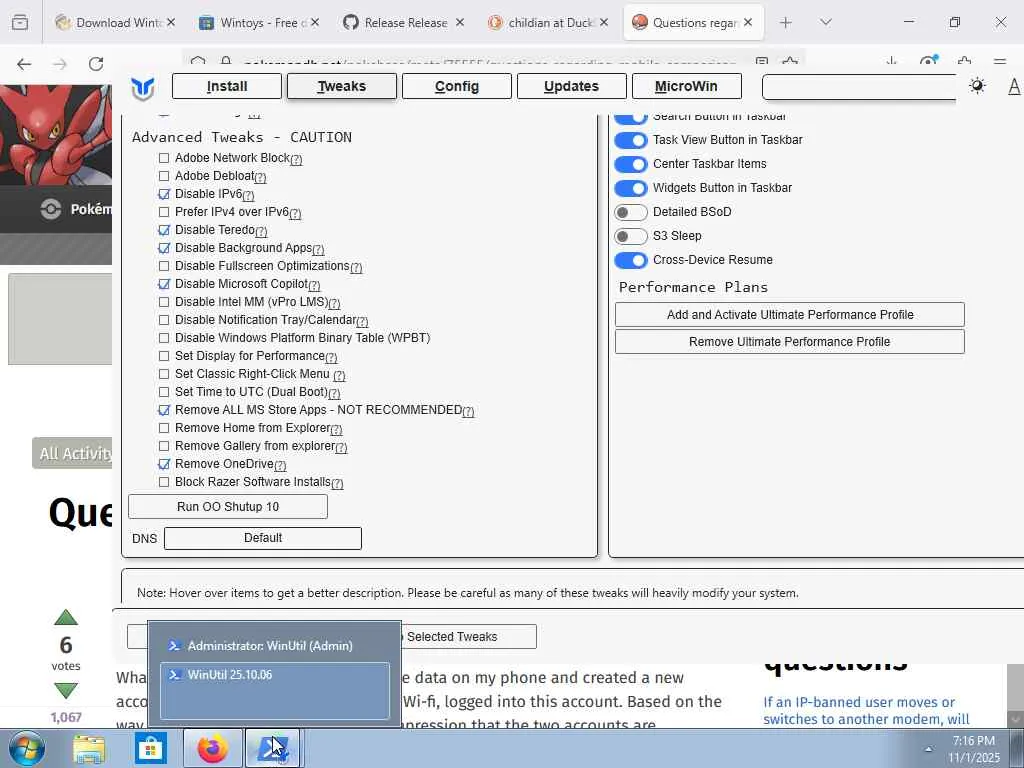Image resolution: width=1024 pixels, height=768 pixels.
Task: Open Firefox View icon at tab bar start
Action: (20, 23)
